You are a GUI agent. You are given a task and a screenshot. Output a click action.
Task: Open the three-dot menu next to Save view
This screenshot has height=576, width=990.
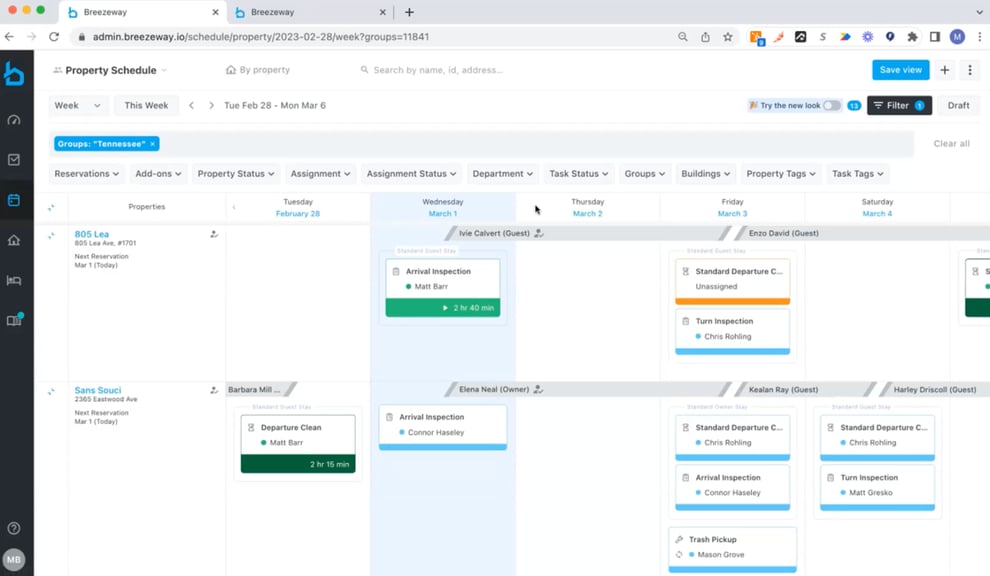pyautogui.click(x=968, y=70)
